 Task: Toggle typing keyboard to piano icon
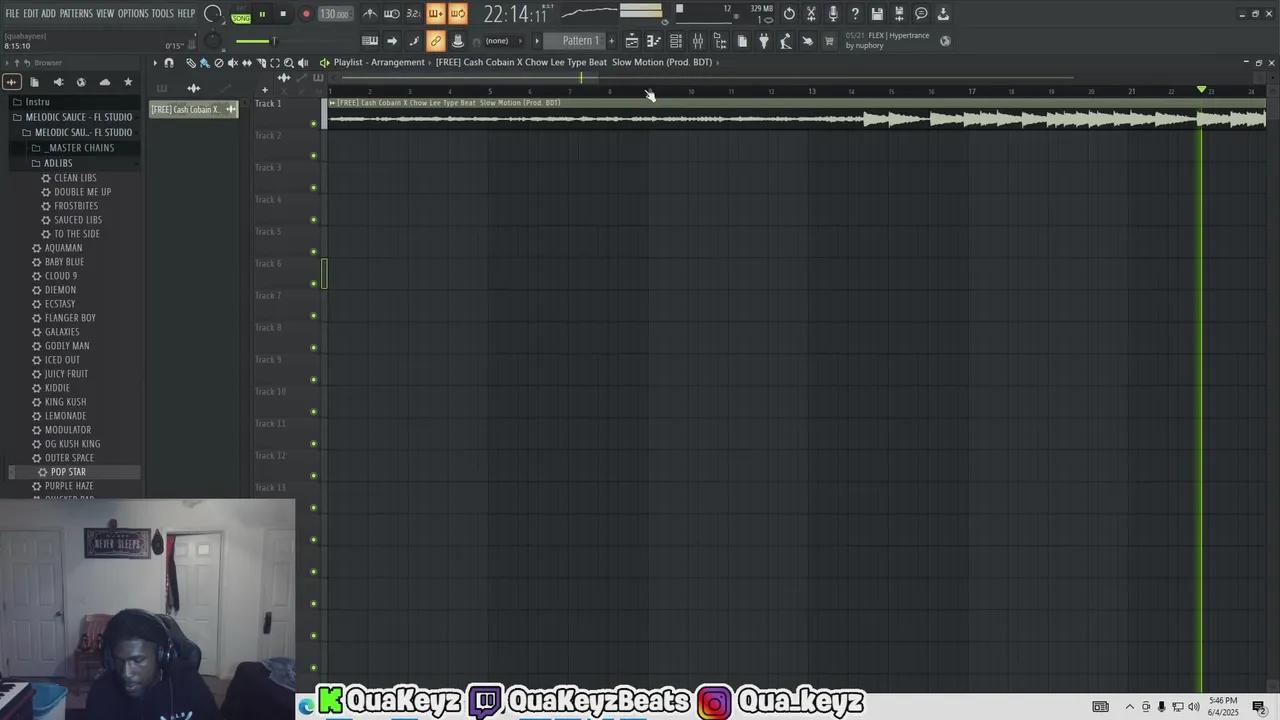(370, 41)
